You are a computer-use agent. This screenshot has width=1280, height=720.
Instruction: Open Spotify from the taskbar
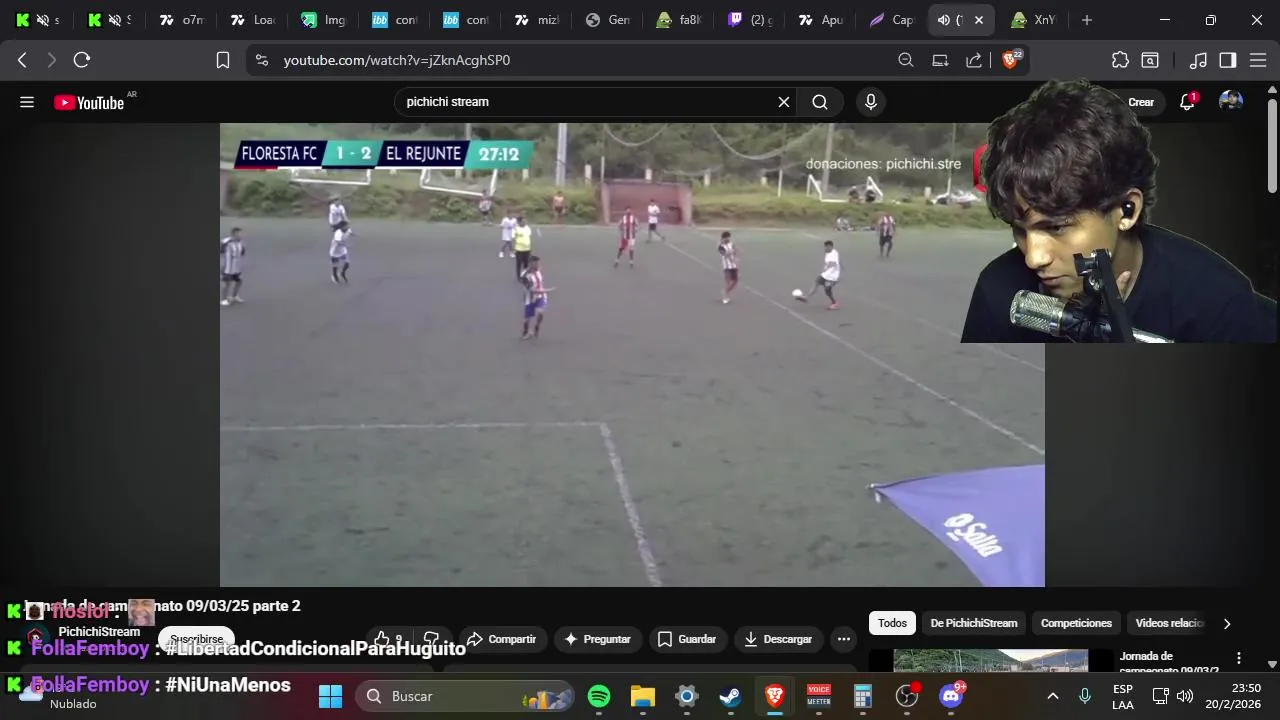[599, 696]
